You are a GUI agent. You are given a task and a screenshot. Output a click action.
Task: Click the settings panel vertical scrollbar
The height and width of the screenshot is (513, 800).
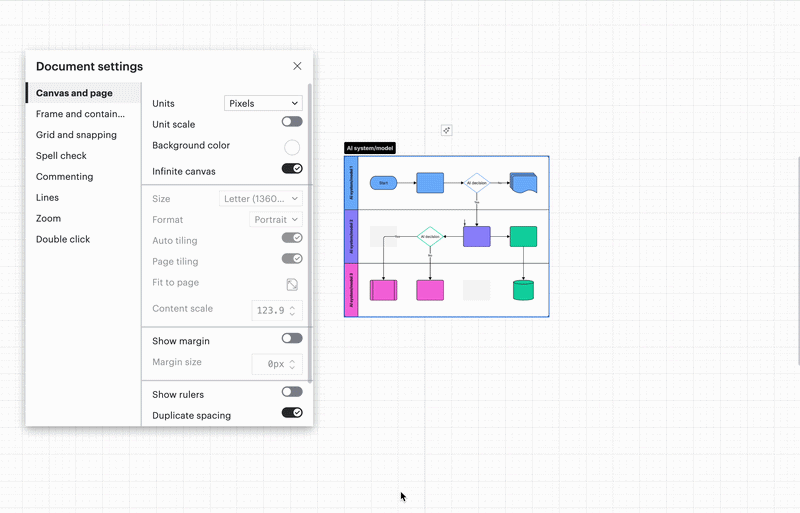[310, 233]
